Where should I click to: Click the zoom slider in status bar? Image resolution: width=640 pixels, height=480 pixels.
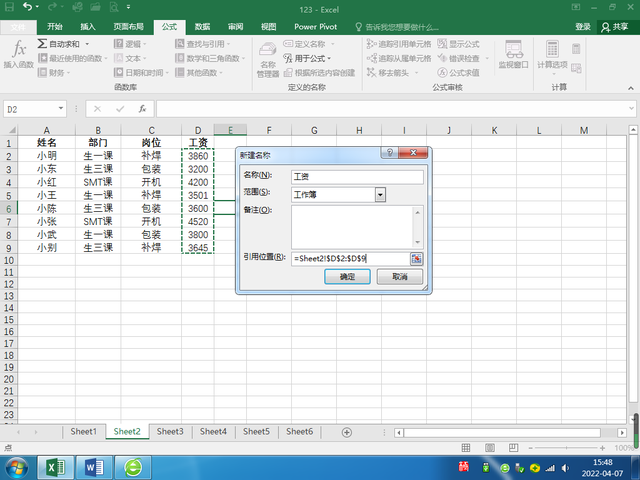[566, 448]
